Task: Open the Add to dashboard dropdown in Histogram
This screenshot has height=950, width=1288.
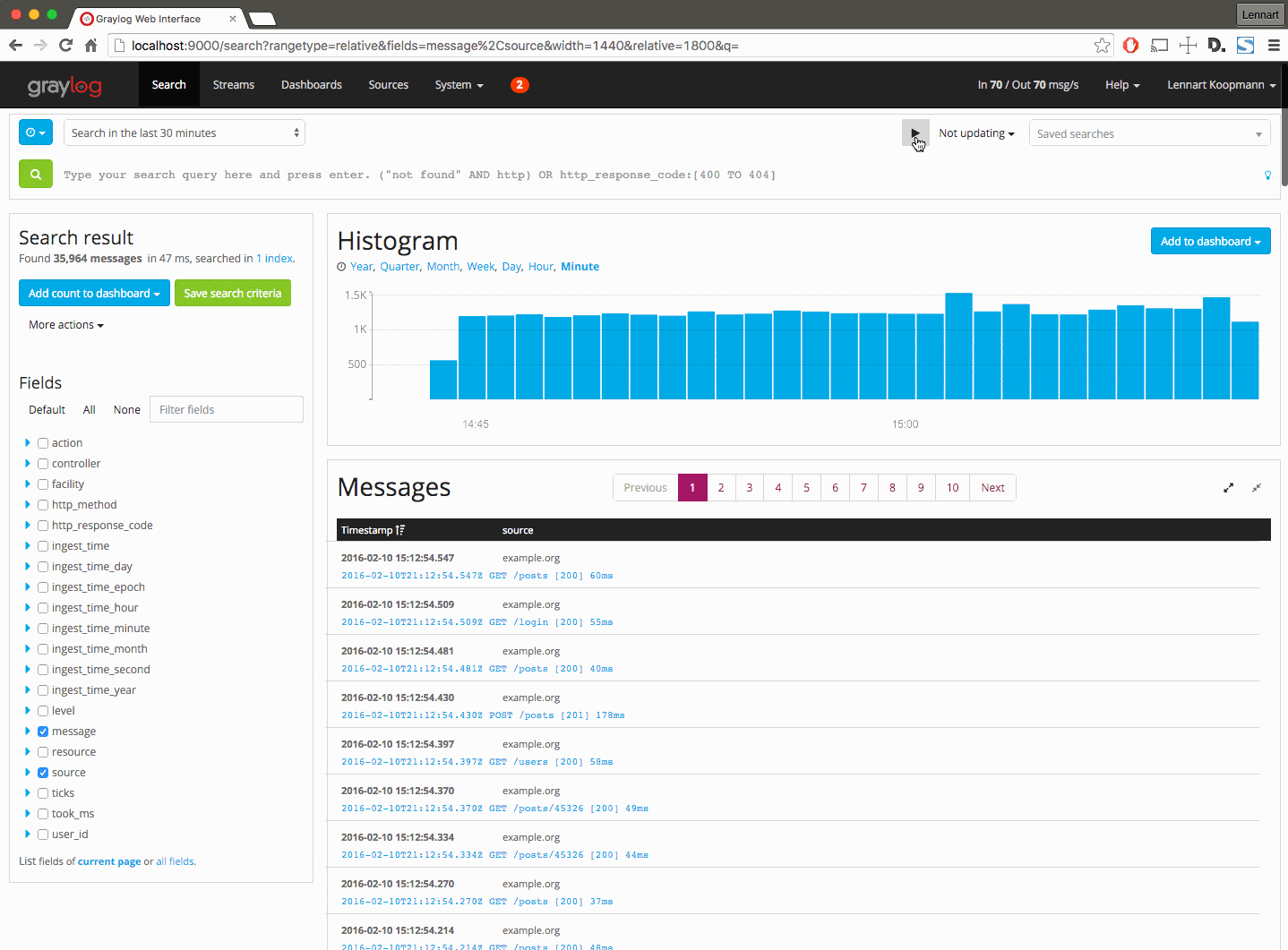Action: click(1210, 241)
